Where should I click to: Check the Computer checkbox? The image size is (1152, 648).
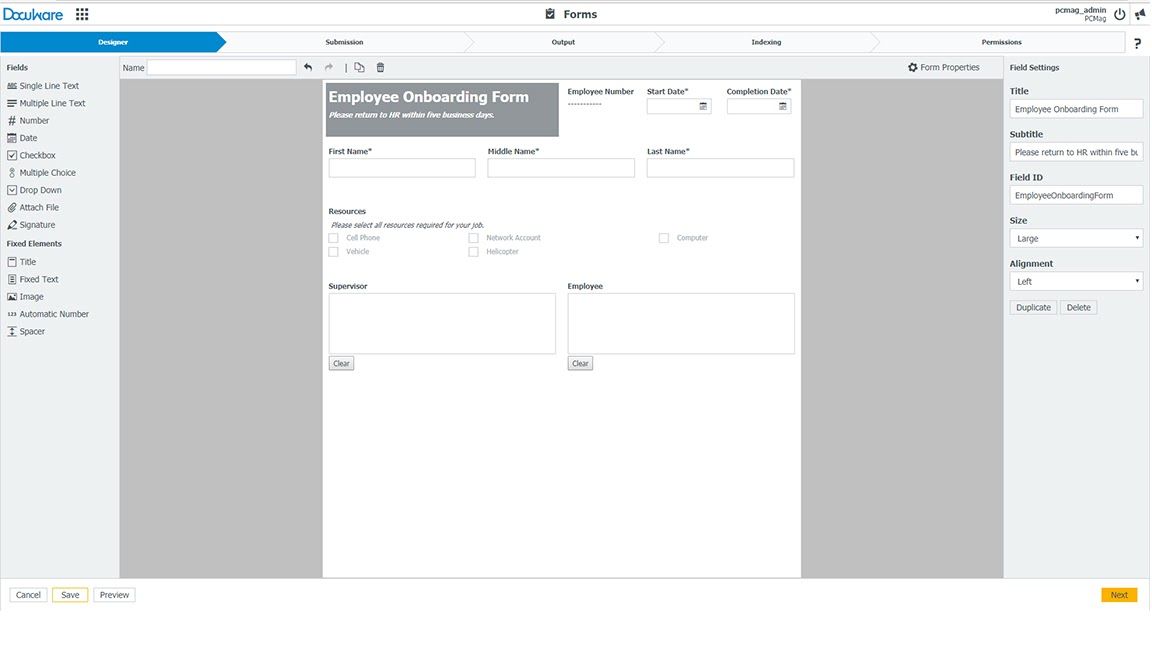coord(663,238)
